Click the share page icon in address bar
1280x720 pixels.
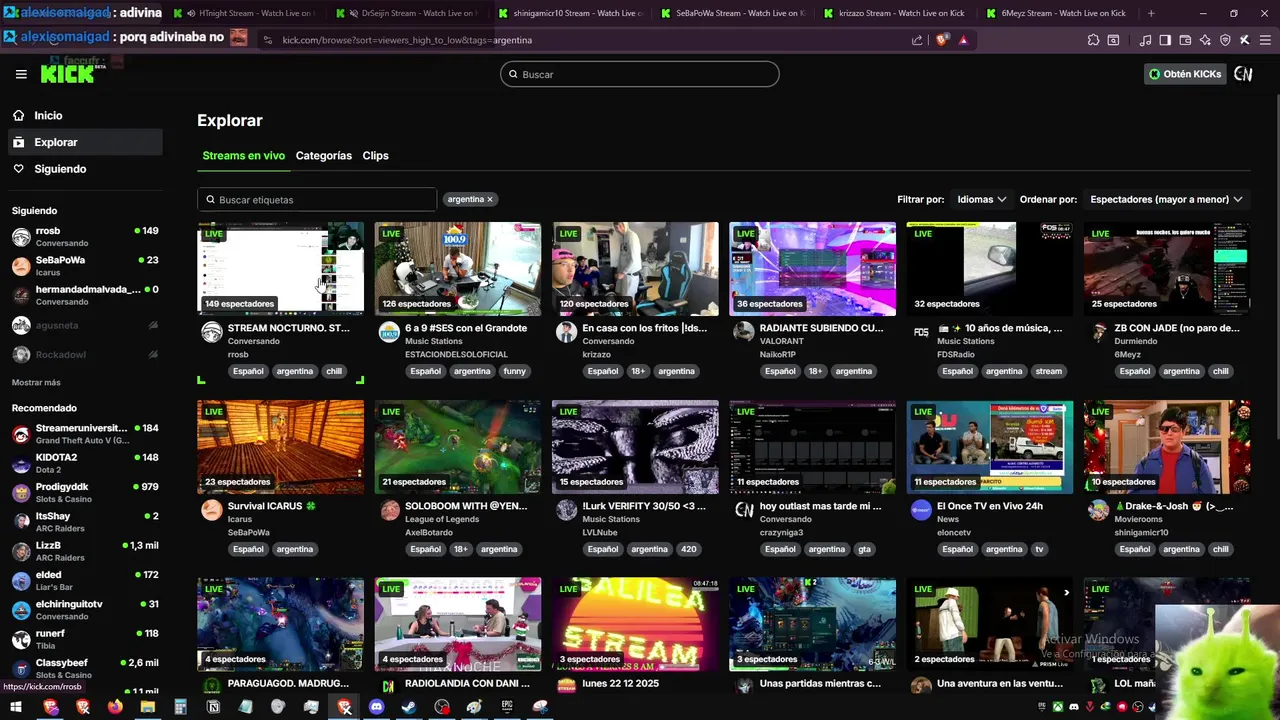pyautogui.click(x=917, y=40)
